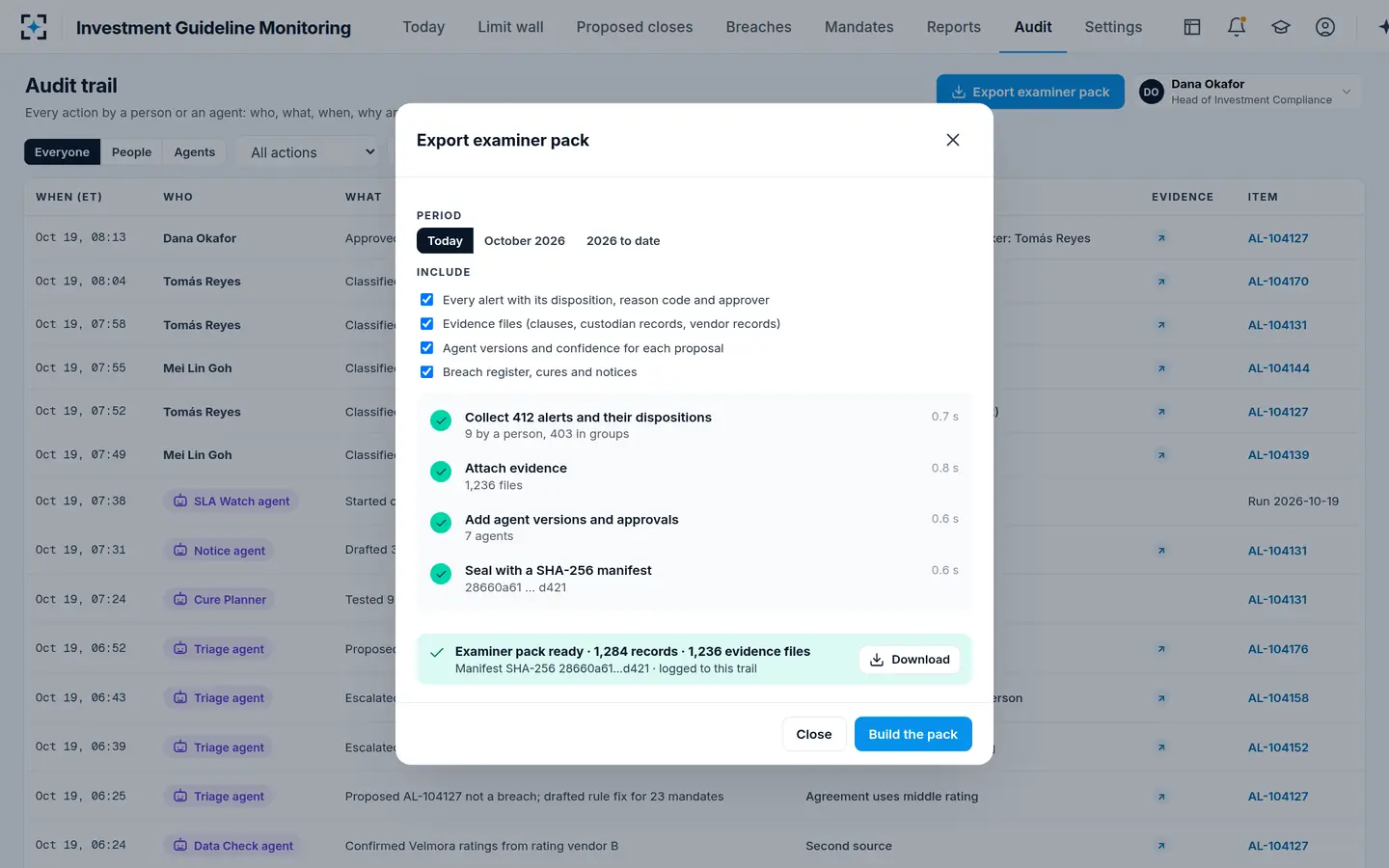
Task: Switch to the Mandates tab
Action: (x=858, y=27)
